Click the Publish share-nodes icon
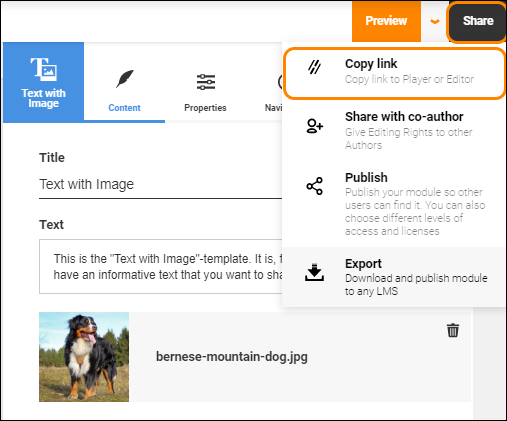The height and width of the screenshot is (421, 507). coord(314,186)
